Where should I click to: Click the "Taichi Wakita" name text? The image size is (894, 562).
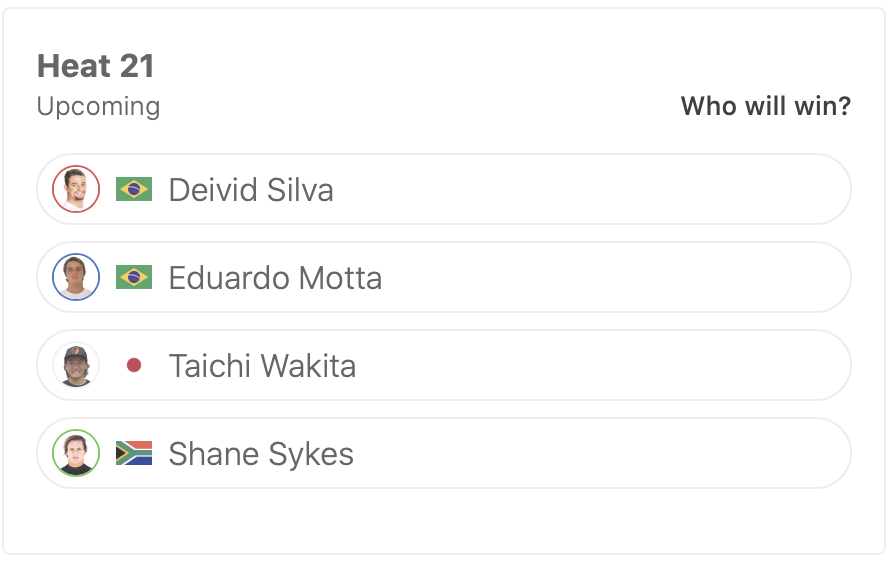262,365
